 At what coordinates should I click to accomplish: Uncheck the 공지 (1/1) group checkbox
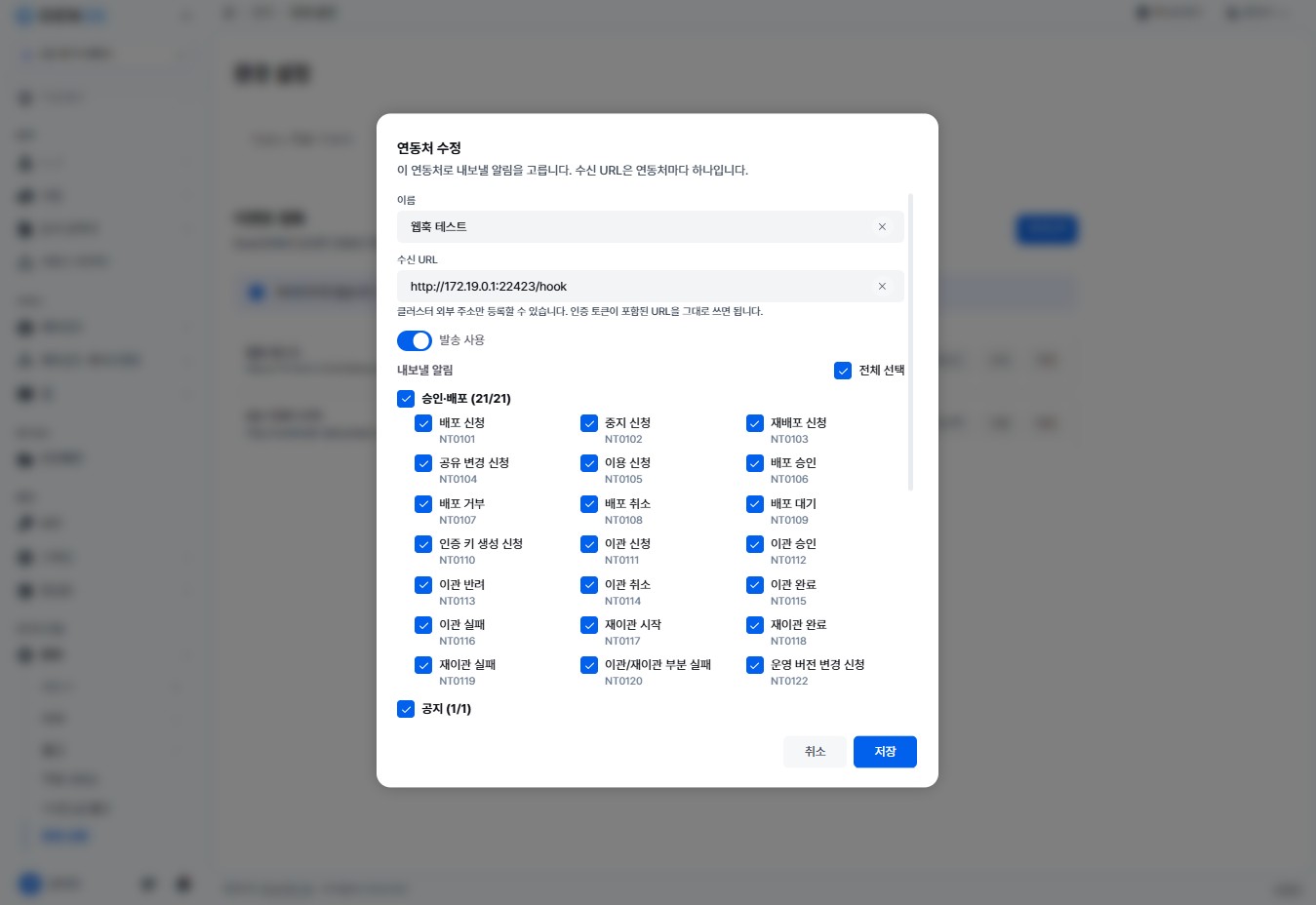pos(406,709)
